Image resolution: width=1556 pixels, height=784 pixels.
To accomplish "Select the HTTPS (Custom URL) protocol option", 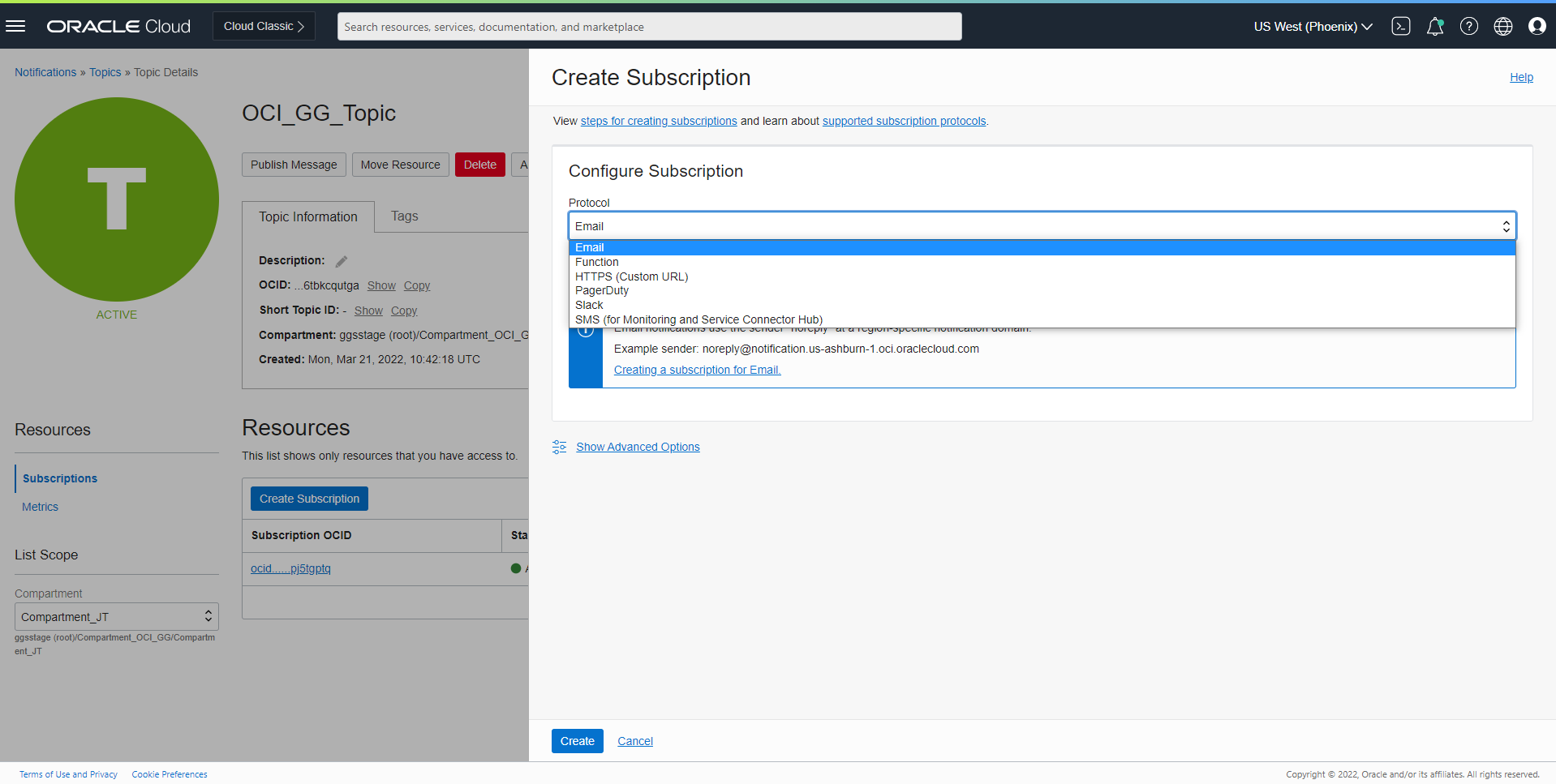I will (631, 276).
